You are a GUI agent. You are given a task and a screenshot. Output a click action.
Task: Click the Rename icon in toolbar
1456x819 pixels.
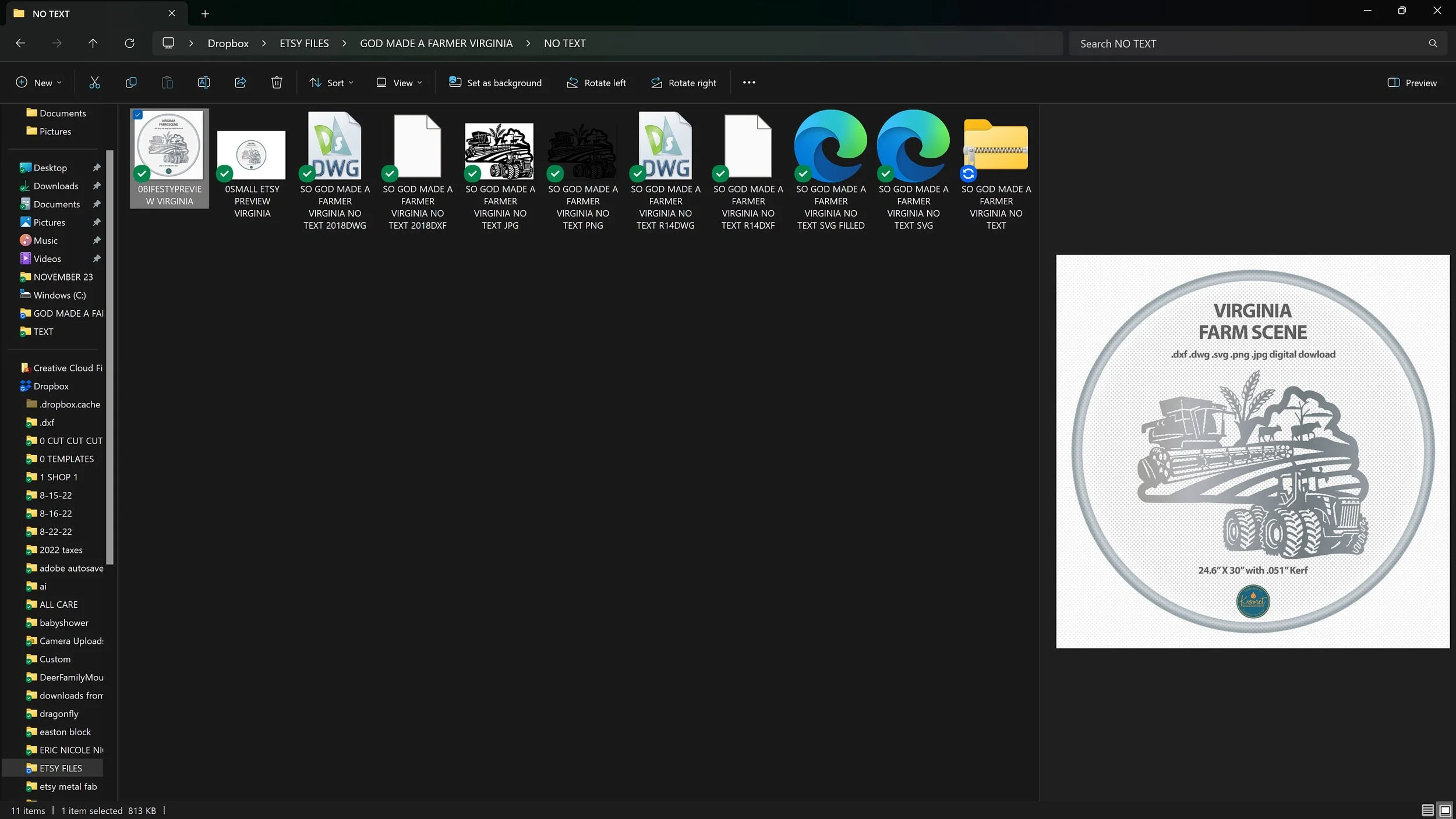204,83
